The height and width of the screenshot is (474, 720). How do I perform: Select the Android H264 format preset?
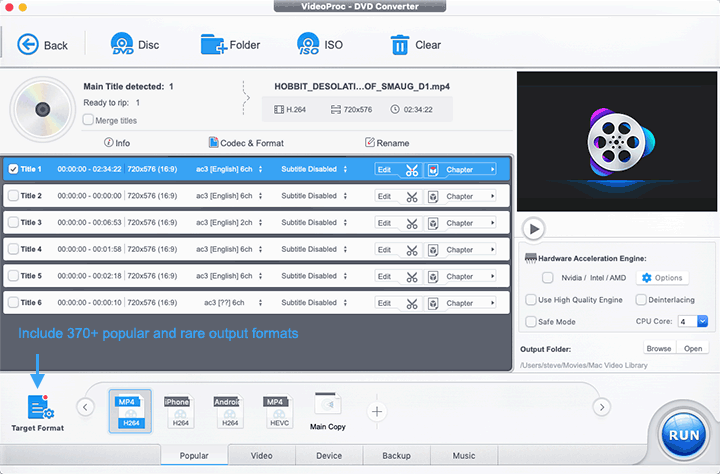pyautogui.click(x=228, y=412)
